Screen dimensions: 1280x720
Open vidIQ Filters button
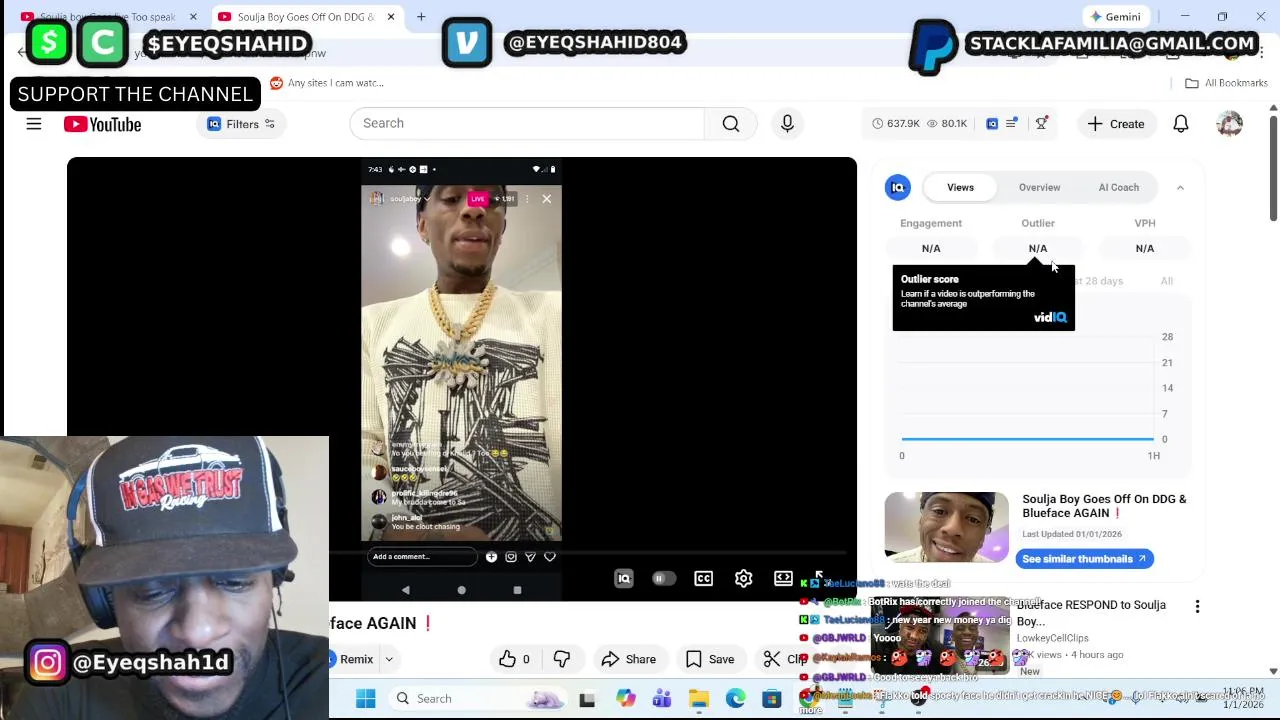coord(241,124)
